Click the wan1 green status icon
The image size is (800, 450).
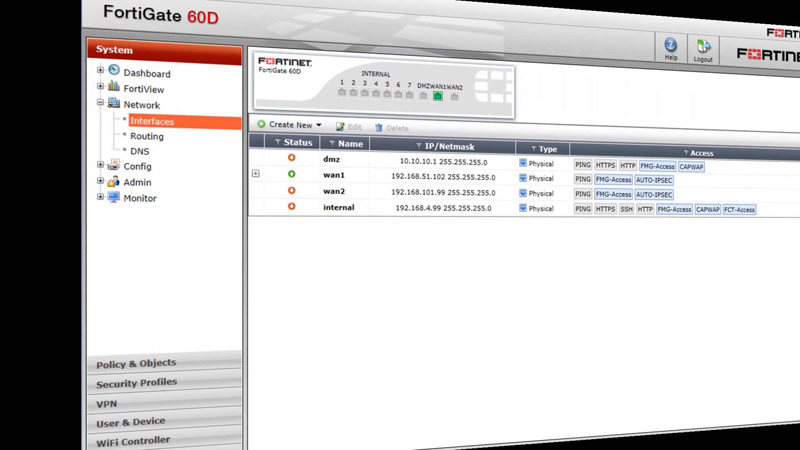point(291,174)
